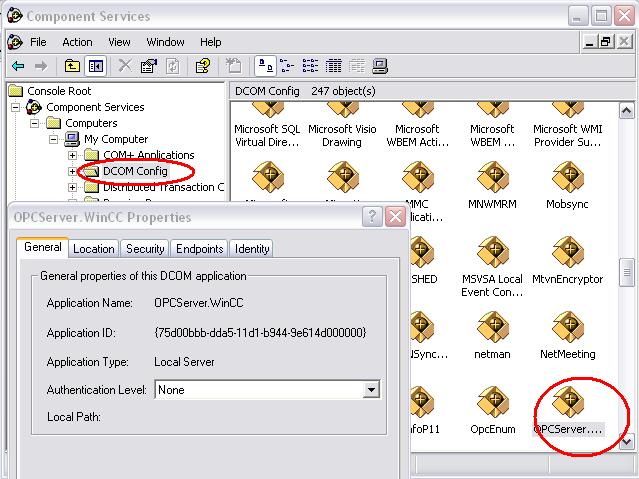
Task: Open the File menu
Action: (38, 42)
